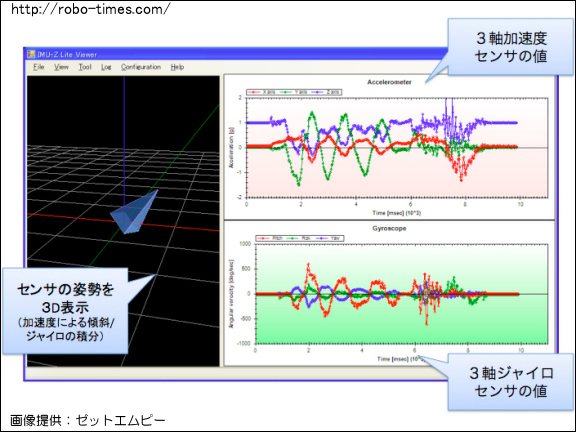Click the Y axis legend entry

(294, 92)
